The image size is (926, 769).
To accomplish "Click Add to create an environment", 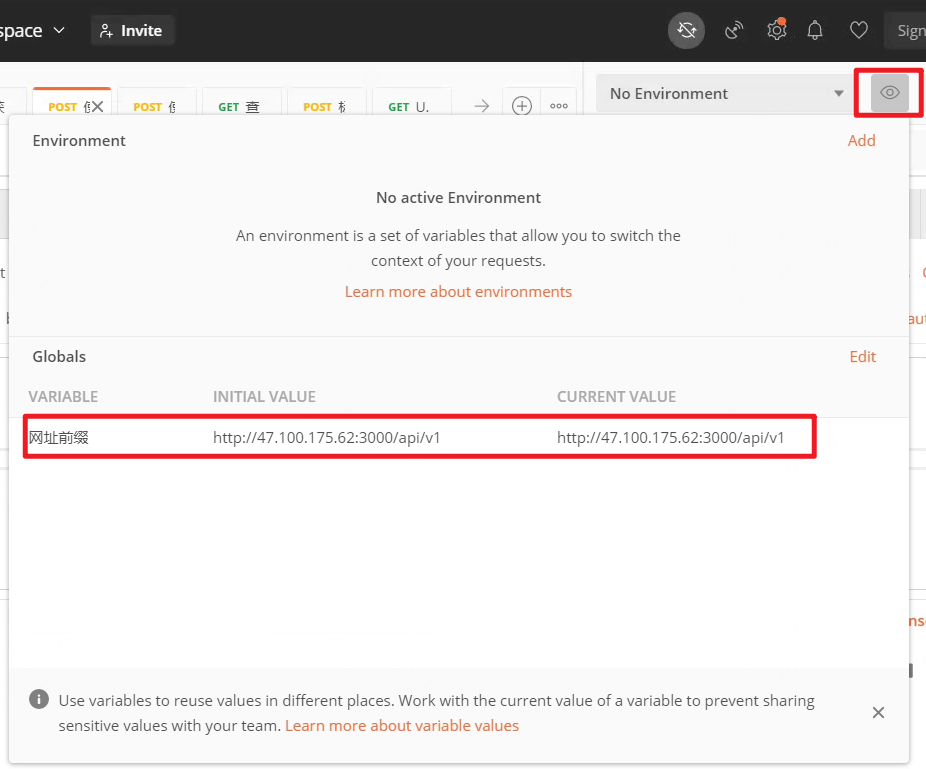I will click(x=861, y=141).
